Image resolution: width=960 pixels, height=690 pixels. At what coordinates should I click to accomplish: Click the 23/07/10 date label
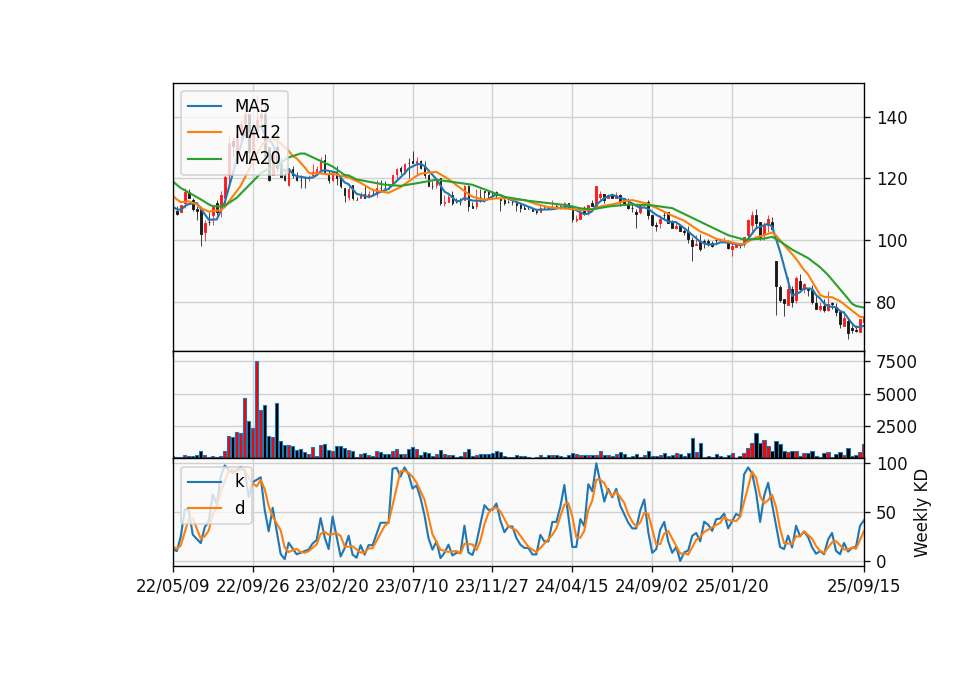(412, 586)
